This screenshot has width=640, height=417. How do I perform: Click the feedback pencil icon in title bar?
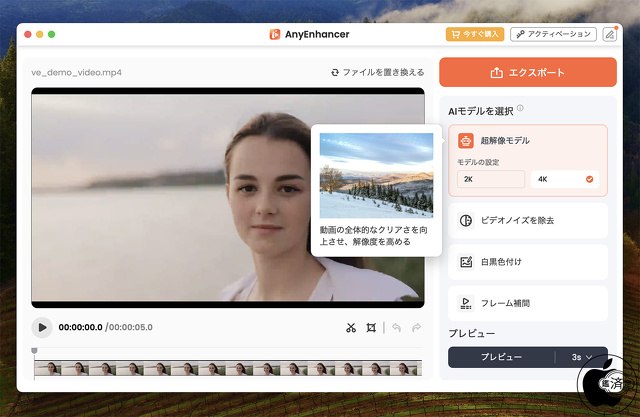[610, 34]
